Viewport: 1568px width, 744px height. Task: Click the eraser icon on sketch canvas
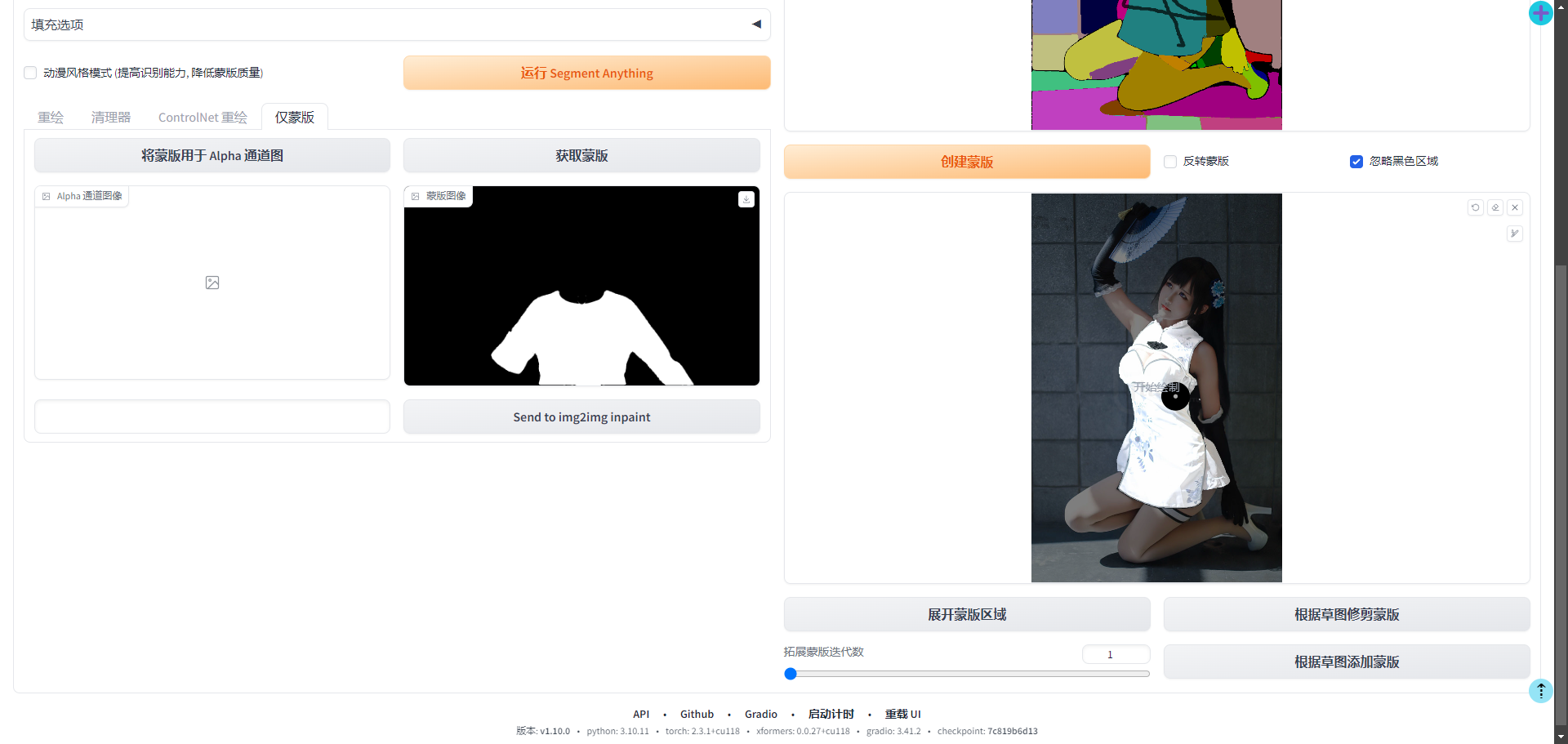tap(1494, 207)
